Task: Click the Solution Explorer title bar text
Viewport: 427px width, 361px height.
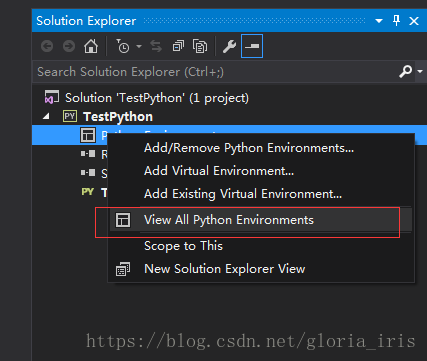Action: click(86, 21)
